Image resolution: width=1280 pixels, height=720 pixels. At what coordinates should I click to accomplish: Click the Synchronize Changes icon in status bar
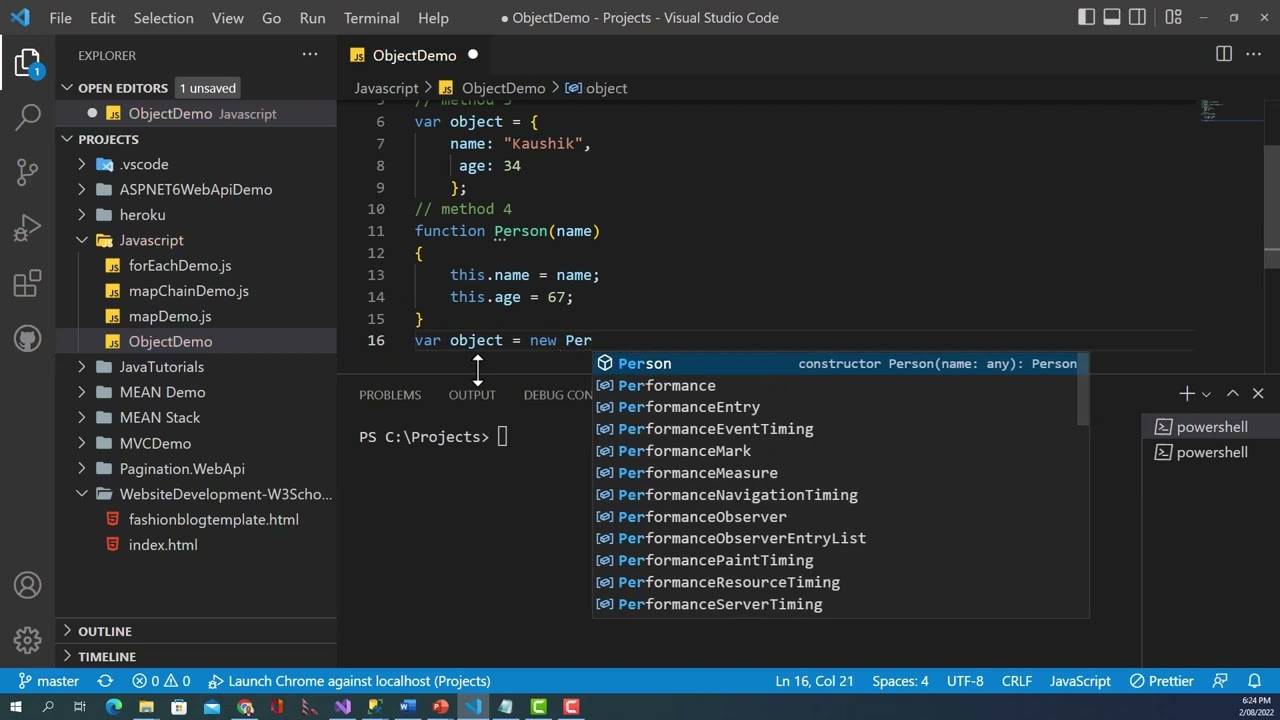[105, 681]
